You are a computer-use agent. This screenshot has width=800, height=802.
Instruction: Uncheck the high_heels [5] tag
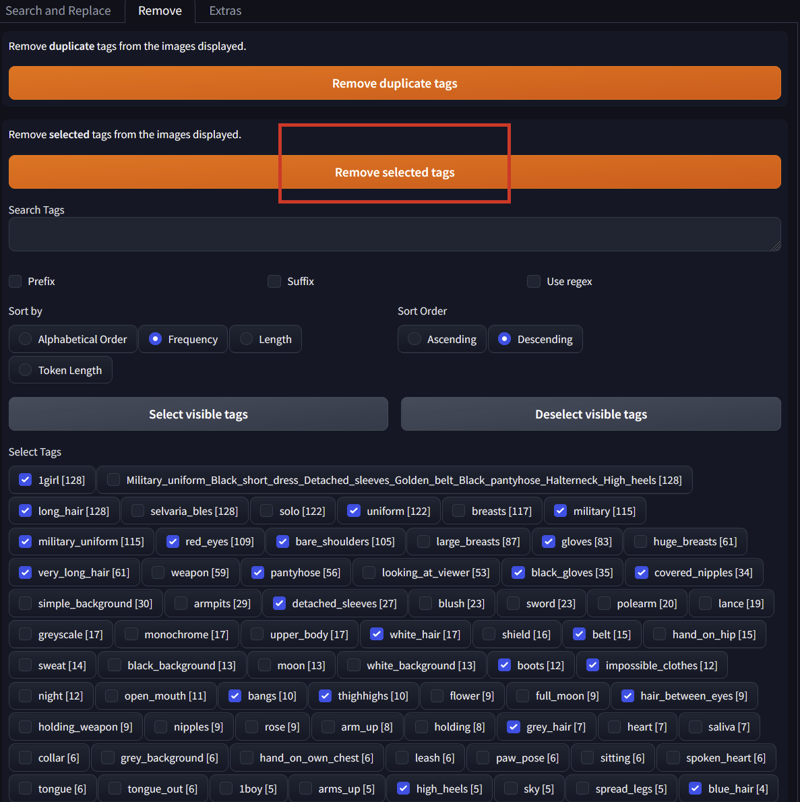(404, 788)
